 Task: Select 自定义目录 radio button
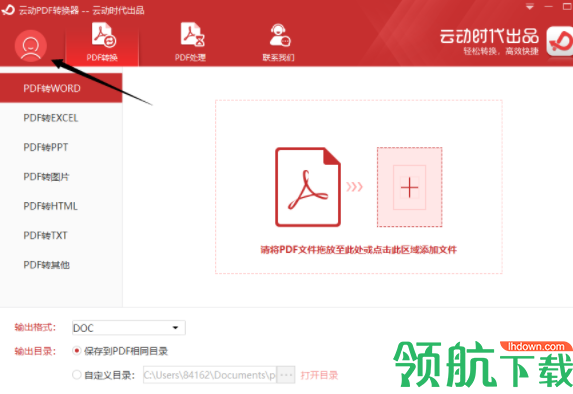pos(76,375)
